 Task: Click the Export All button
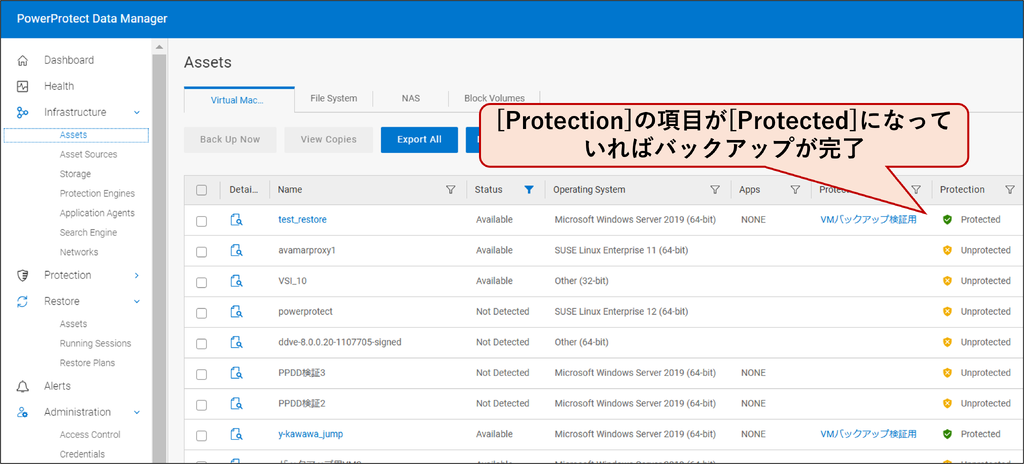[x=419, y=140]
